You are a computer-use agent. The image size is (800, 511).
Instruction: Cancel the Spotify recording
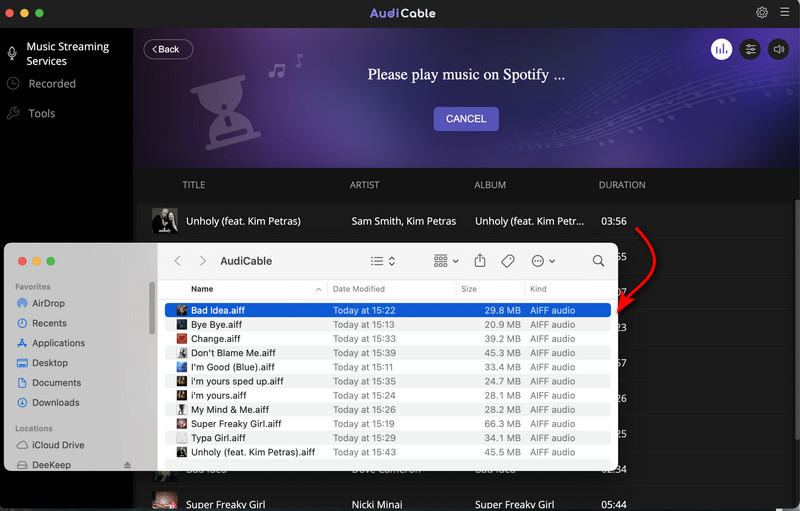coord(466,119)
